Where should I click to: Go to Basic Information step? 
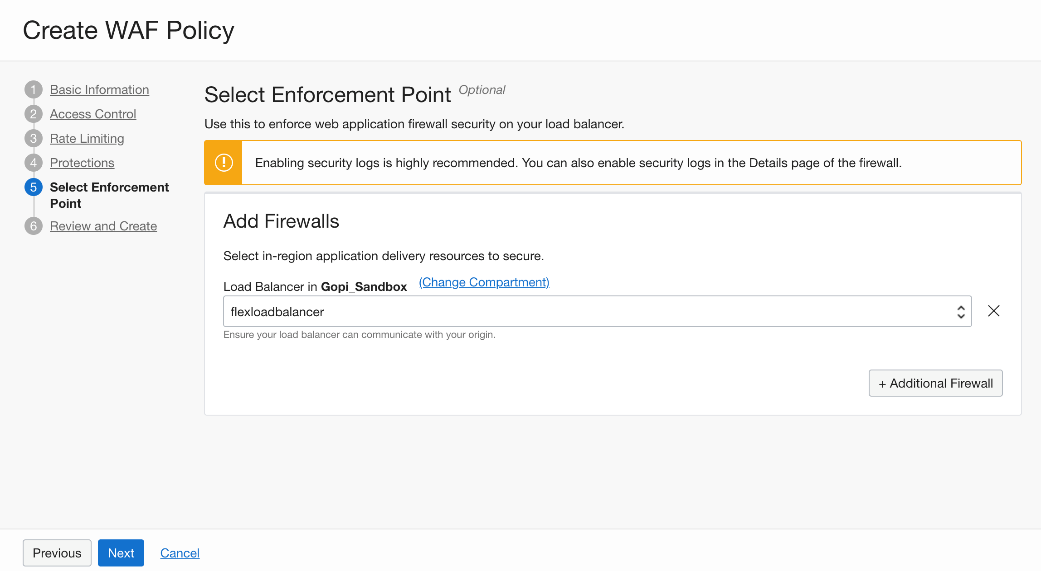99,90
